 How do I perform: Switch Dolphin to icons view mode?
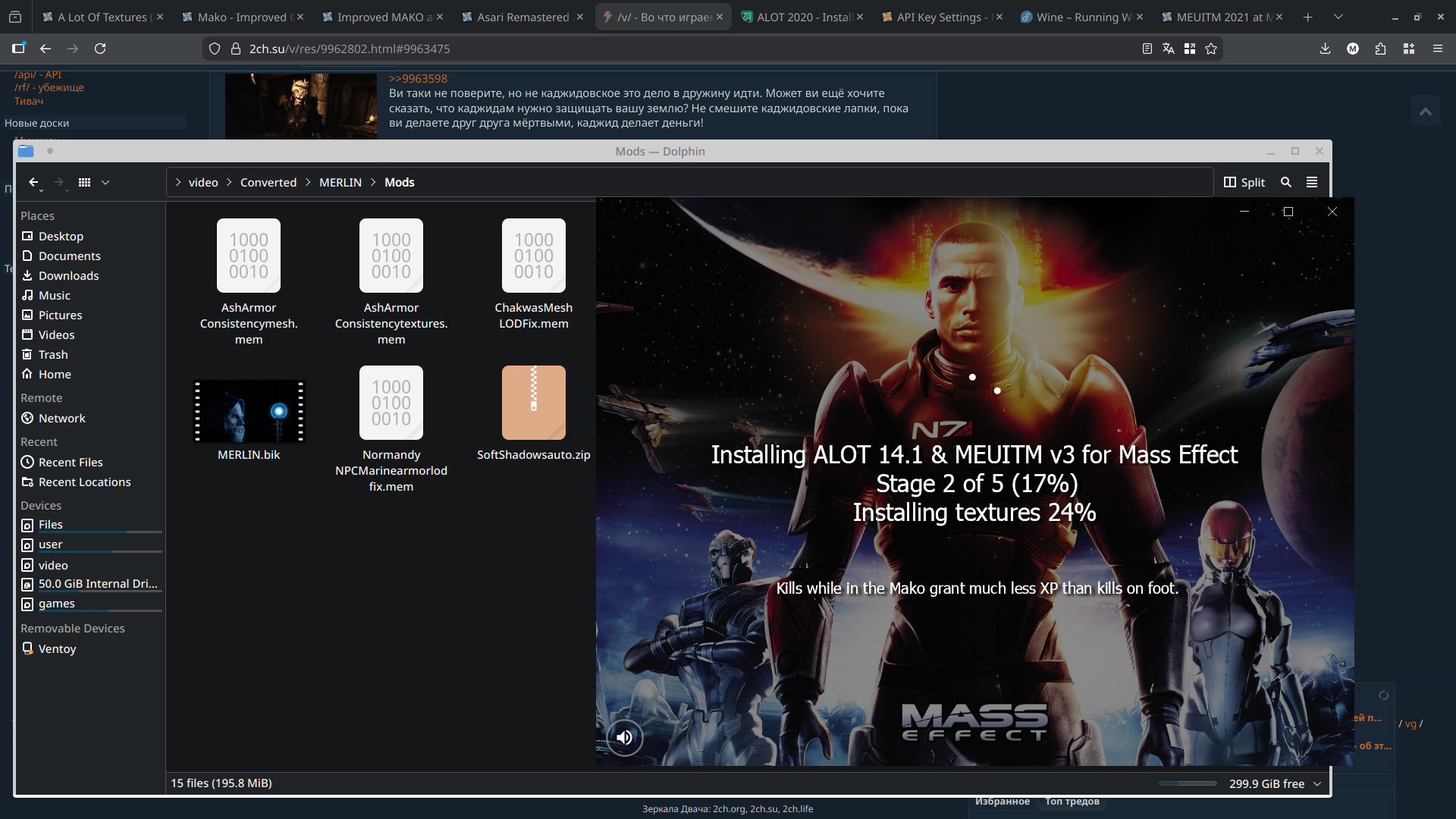pyautogui.click(x=85, y=182)
